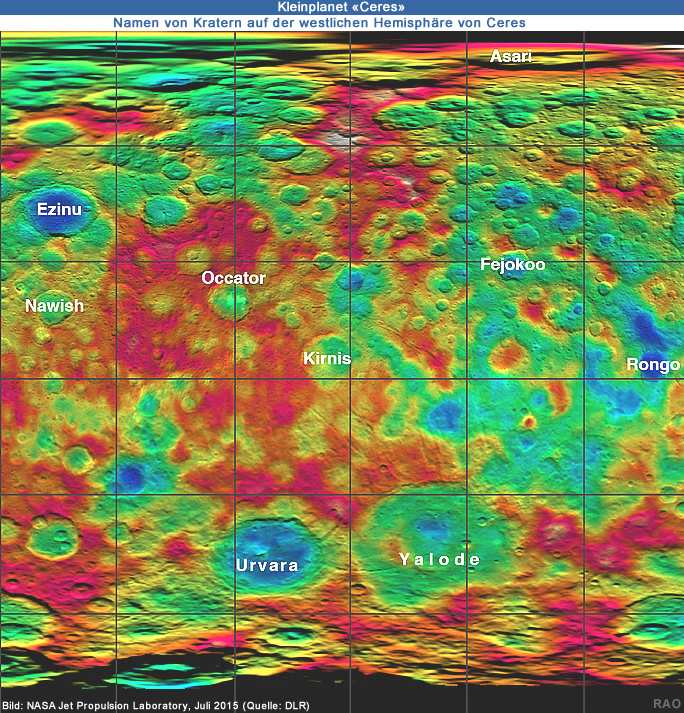Viewport: 684px width, 713px height.
Task: Click the Asari crater label
Action: pos(510,57)
